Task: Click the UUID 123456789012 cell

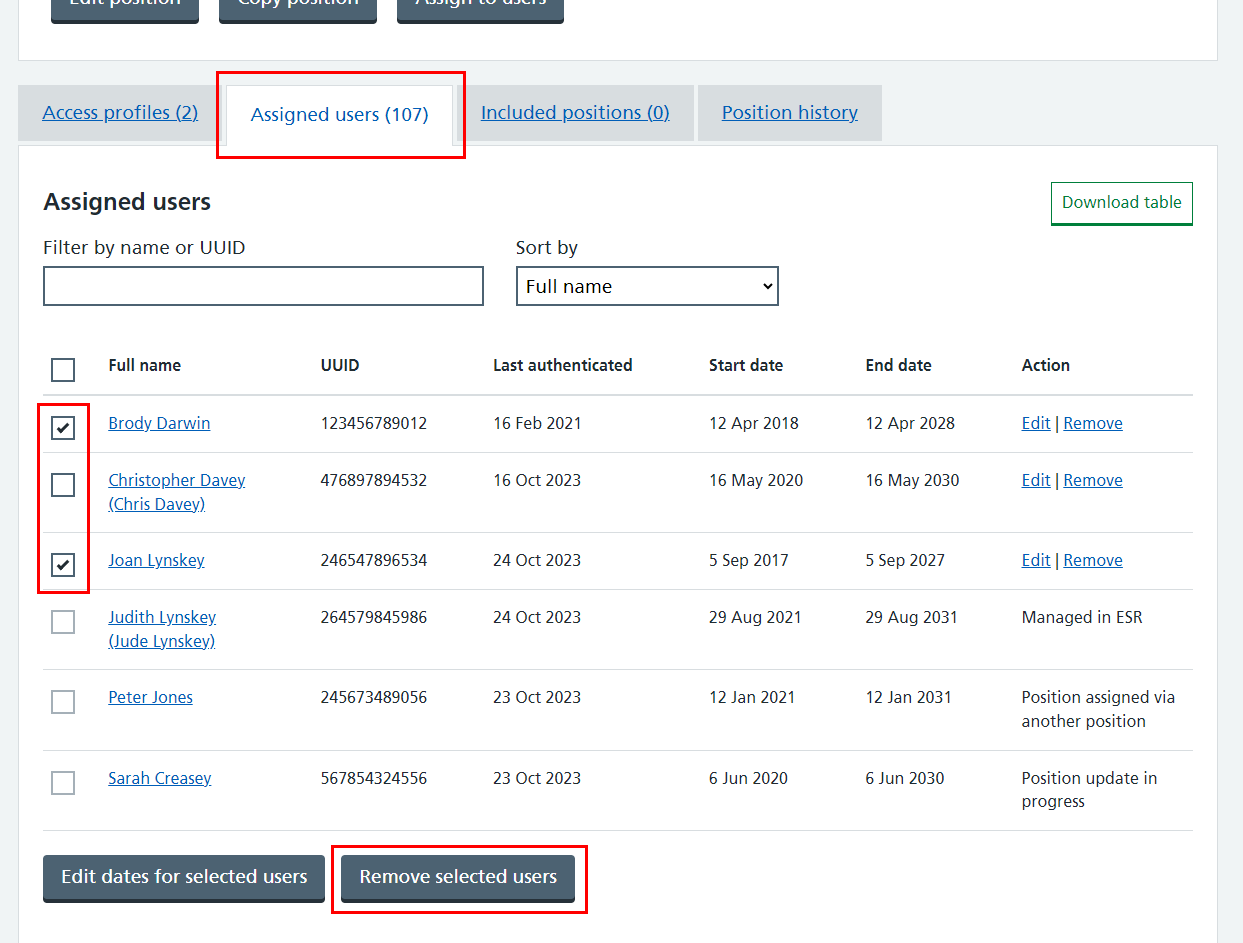Action: (x=374, y=423)
